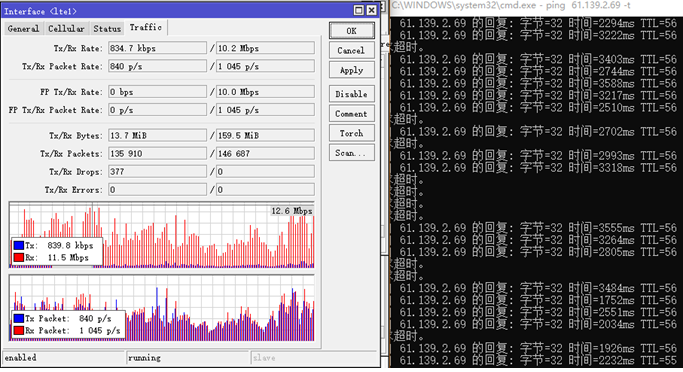Image resolution: width=683 pixels, height=372 pixels.
Task: Switch to the General tab
Action: (x=23, y=29)
